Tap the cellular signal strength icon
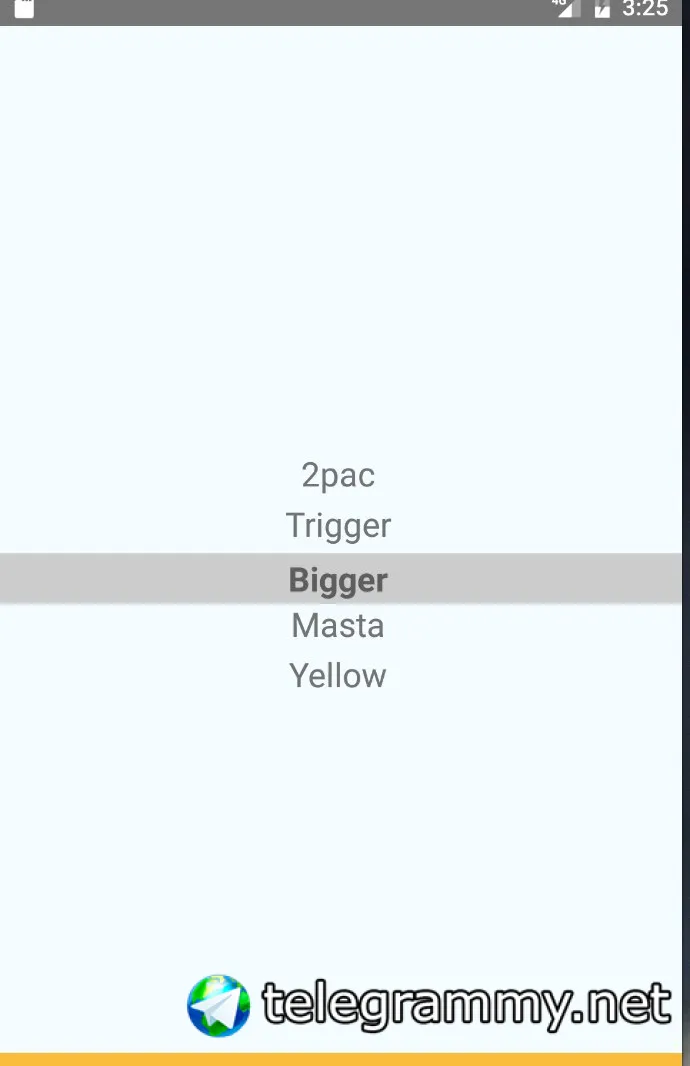 pos(568,9)
